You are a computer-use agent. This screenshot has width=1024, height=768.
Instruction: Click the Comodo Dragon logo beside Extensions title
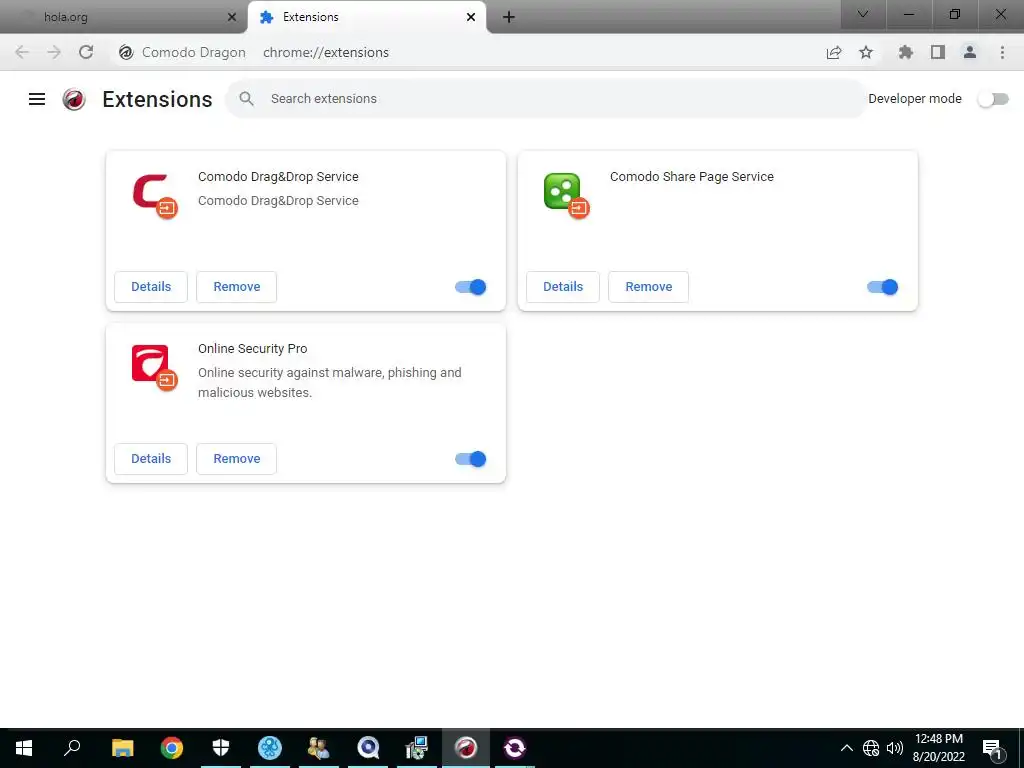coord(74,99)
